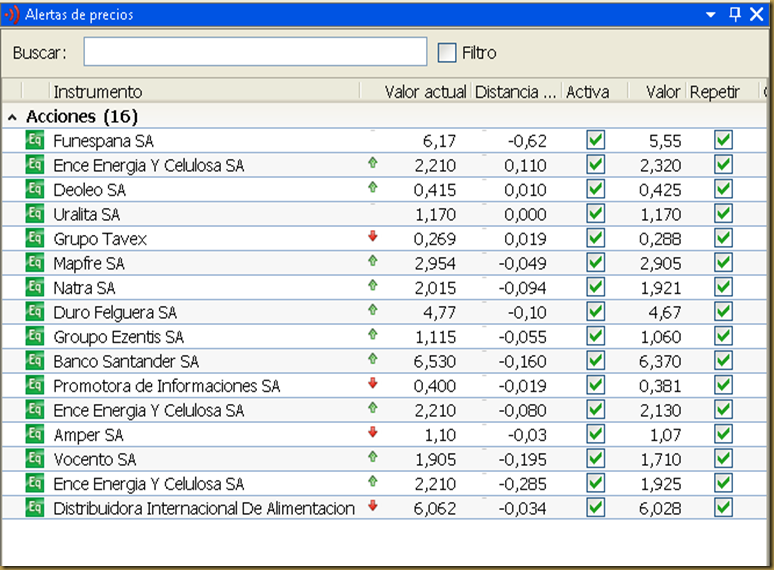Click the Eq icon beside Natra SA
Screen dimensions: 774x570
[35, 287]
